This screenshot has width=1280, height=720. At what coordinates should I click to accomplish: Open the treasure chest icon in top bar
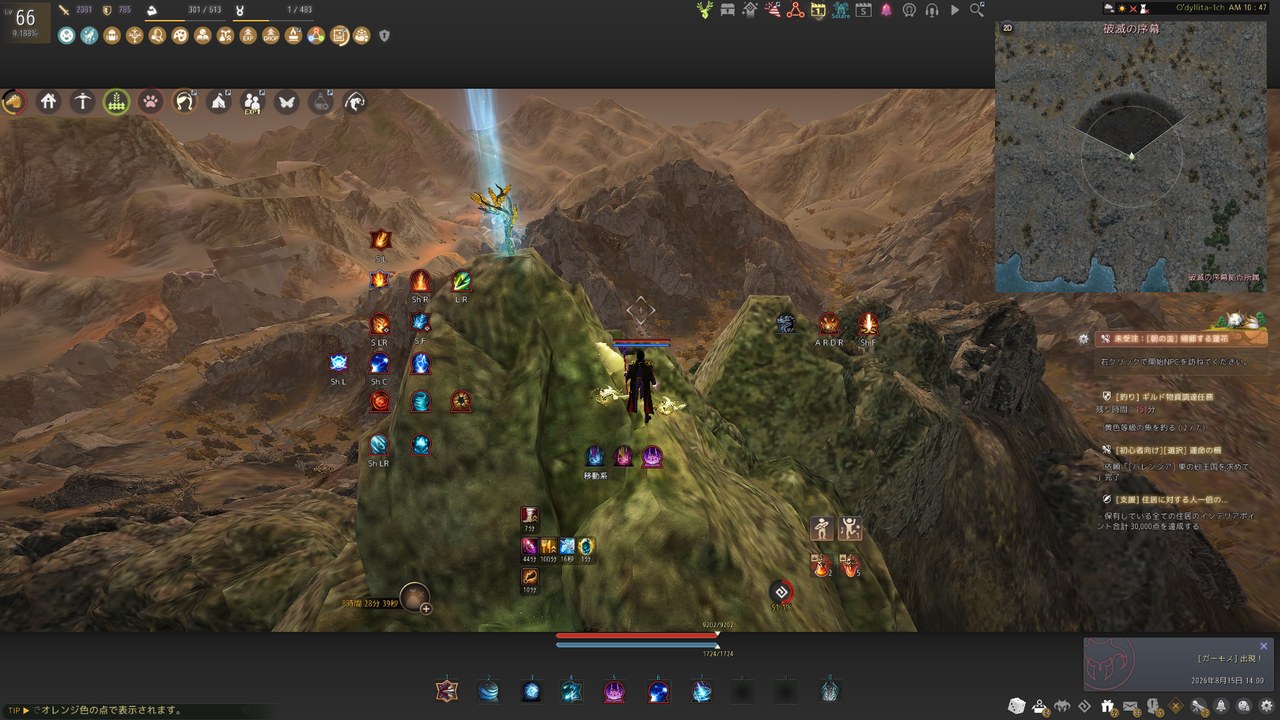pyautogui.click(x=727, y=10)
